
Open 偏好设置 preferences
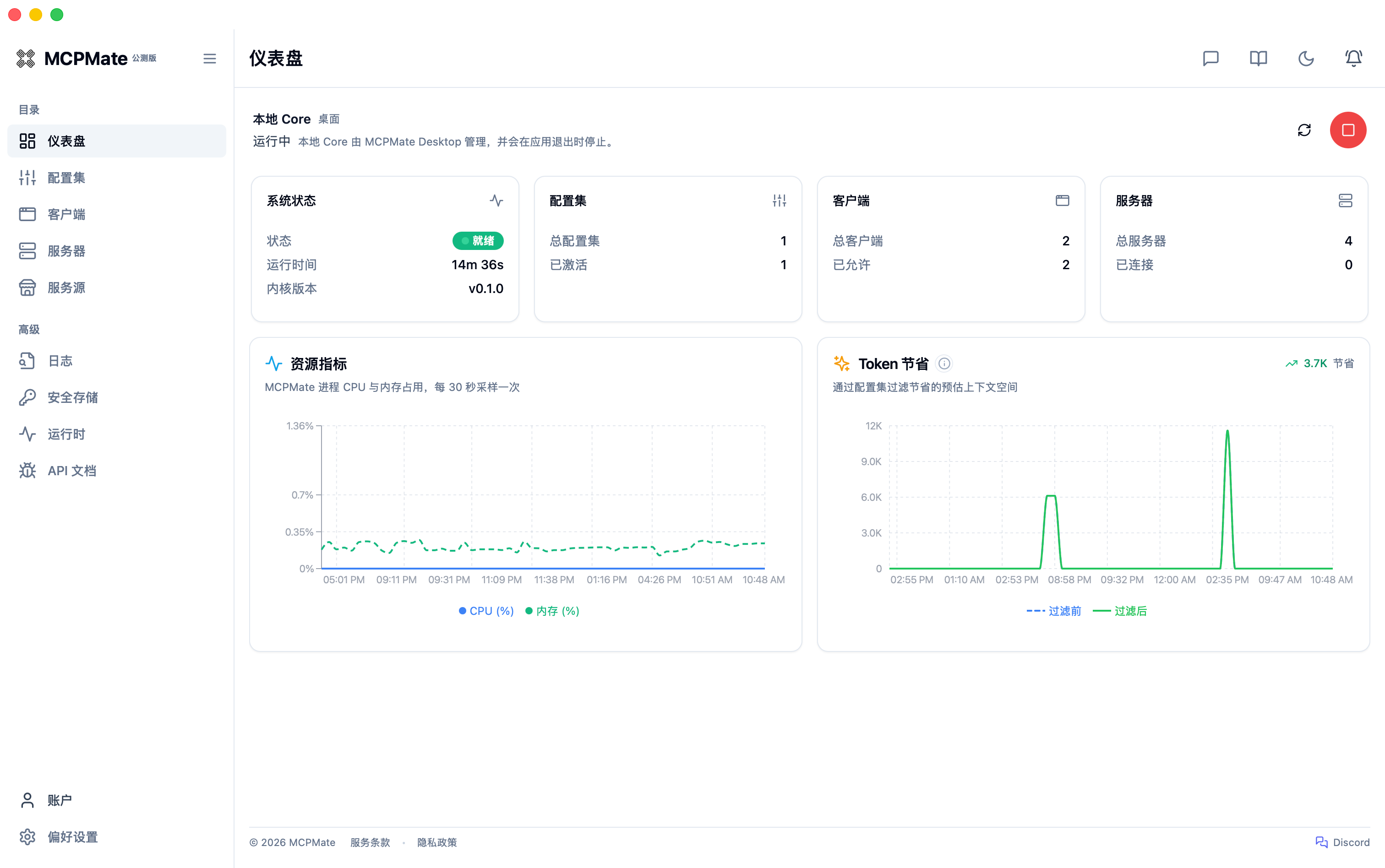[117, 837]
